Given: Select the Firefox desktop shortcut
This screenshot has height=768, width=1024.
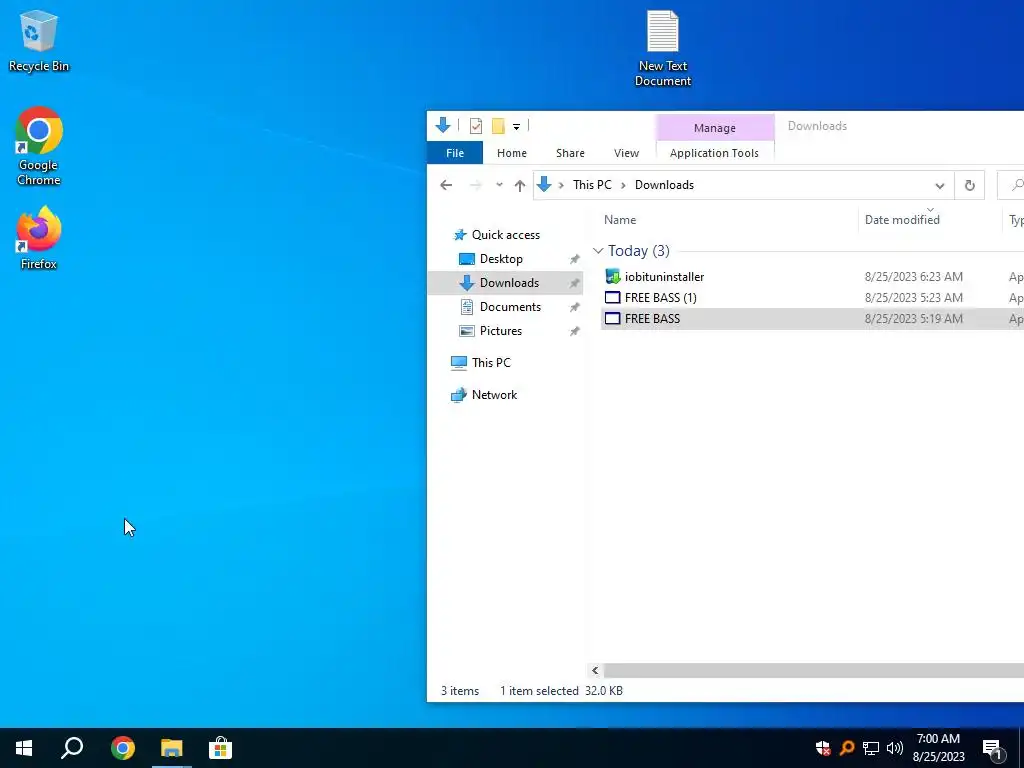Looking at the screenshot, I should (39, 238).
